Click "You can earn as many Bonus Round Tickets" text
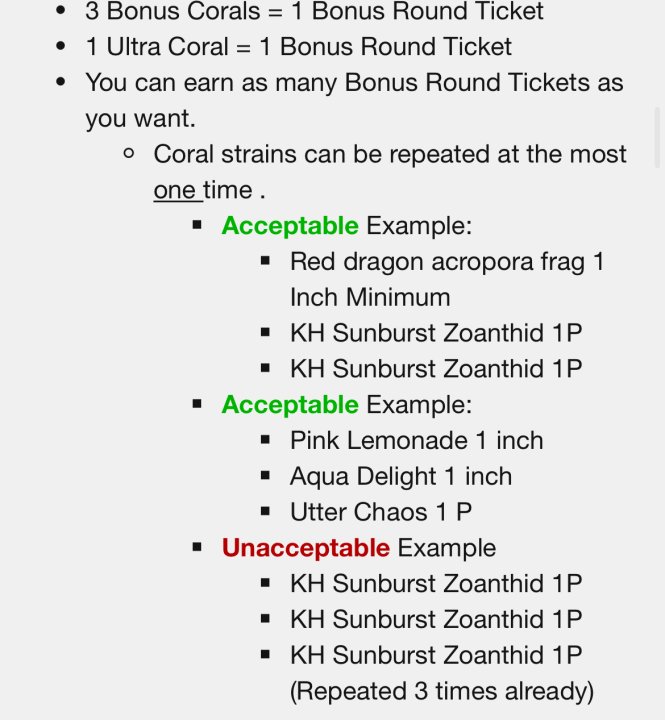665x720 pixels. 354,83
